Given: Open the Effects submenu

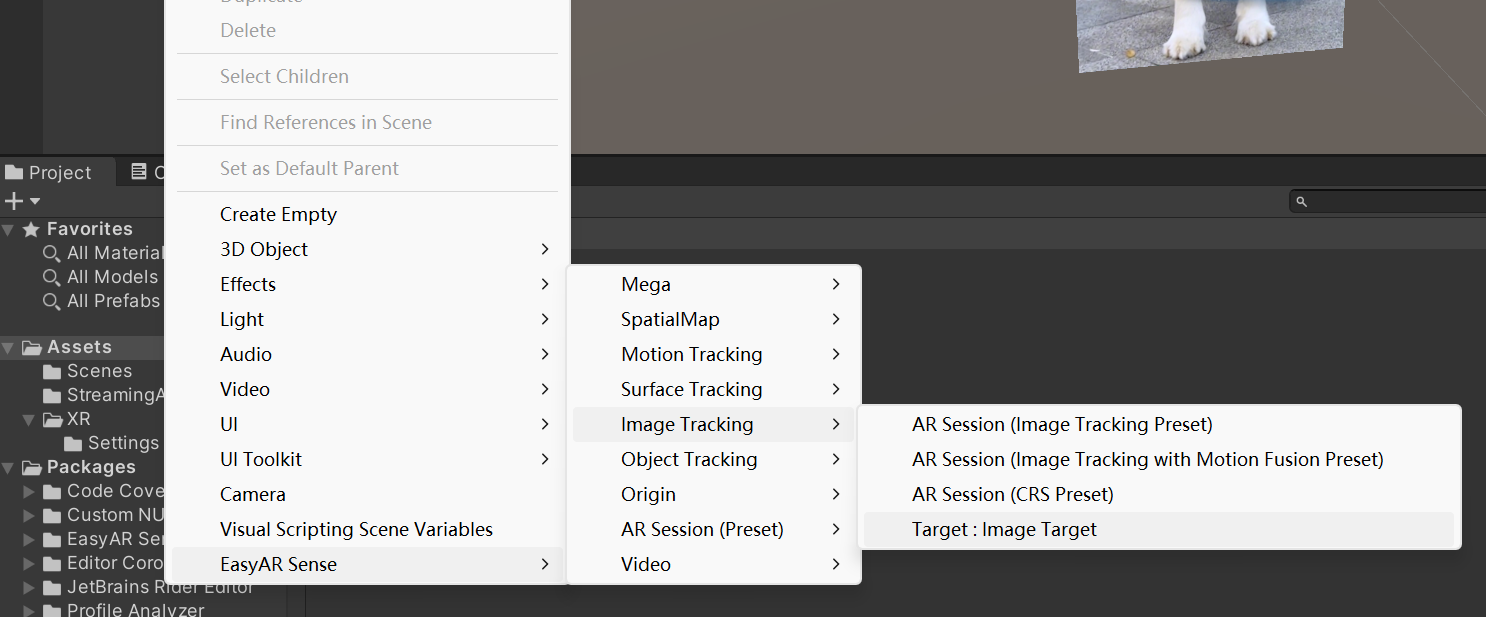Looking at the screenshot, I should (367, 285).
